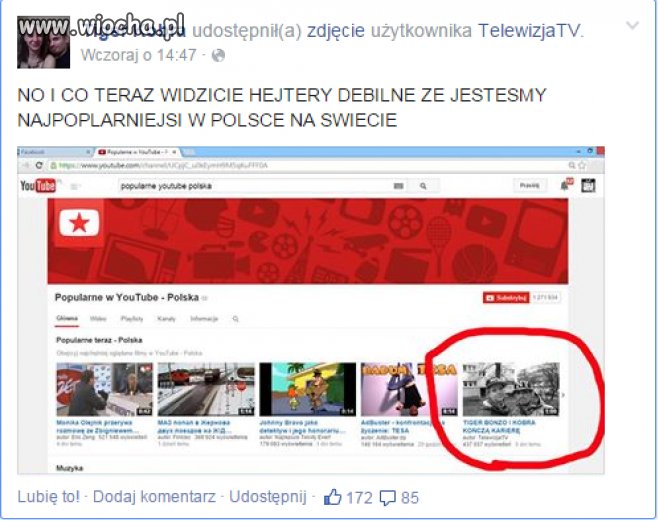Click 'Popularne teraz - Polska' section heading
Viewport: 659px width, 522px height.
click(x=99, y=340)
